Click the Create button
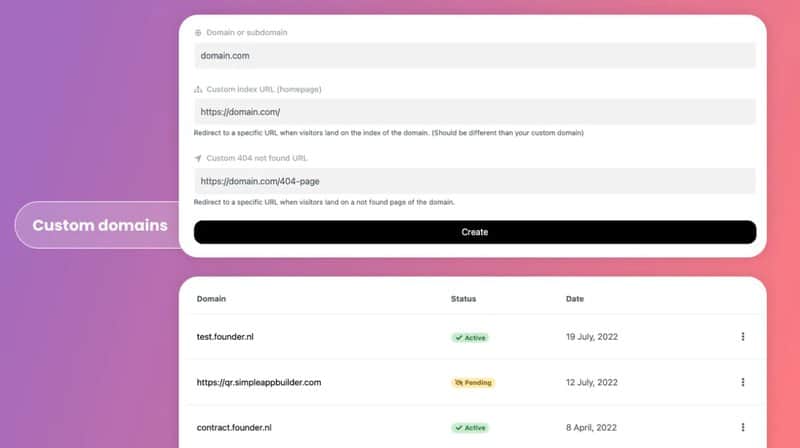The height and width of the screenshot is (448, 800). click(475, 232)
